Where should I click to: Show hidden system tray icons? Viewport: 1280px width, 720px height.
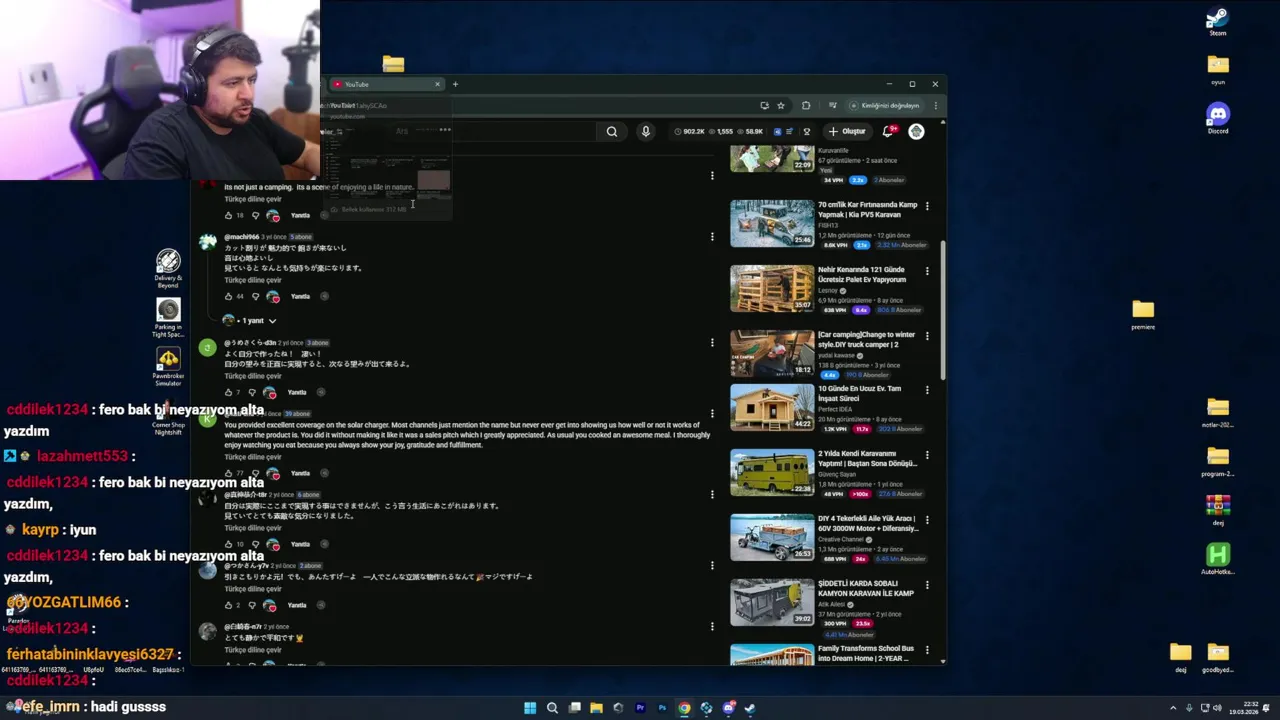1173,708
